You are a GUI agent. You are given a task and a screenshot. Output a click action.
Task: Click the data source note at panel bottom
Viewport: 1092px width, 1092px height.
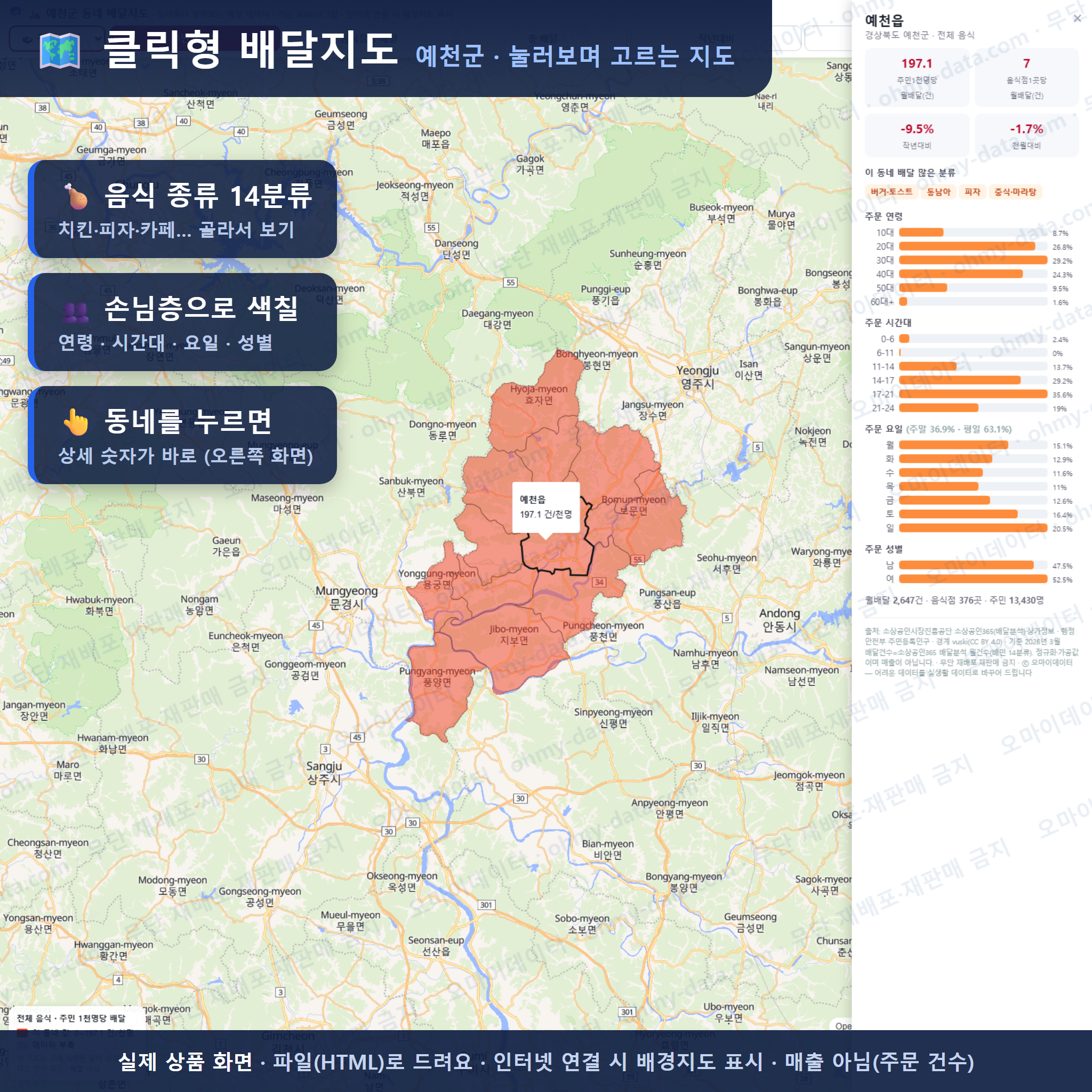tap(971, 652)
